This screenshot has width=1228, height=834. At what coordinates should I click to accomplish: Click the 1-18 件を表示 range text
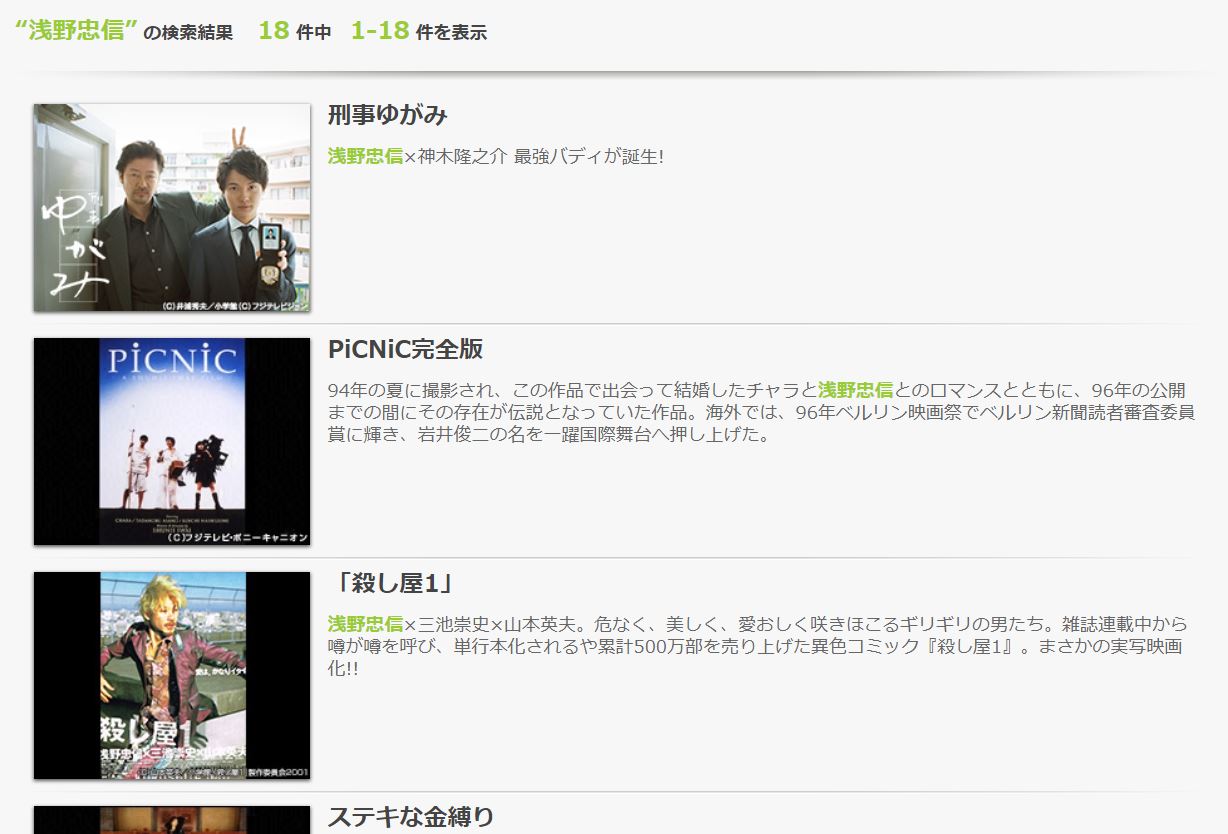[x=419, y=31]
